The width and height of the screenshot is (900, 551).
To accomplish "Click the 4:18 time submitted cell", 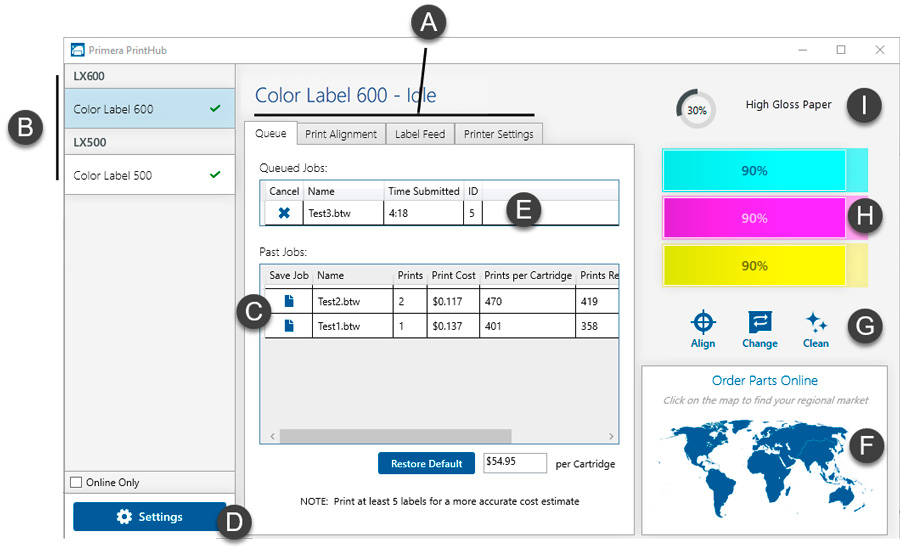I will [424, 213].
